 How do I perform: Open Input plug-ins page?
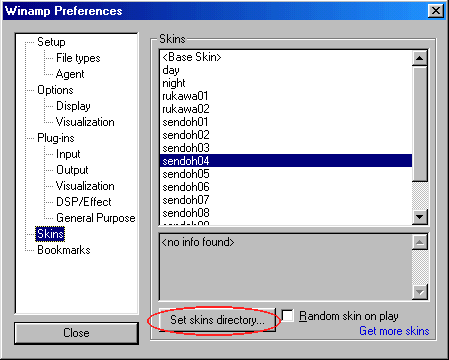68,154
